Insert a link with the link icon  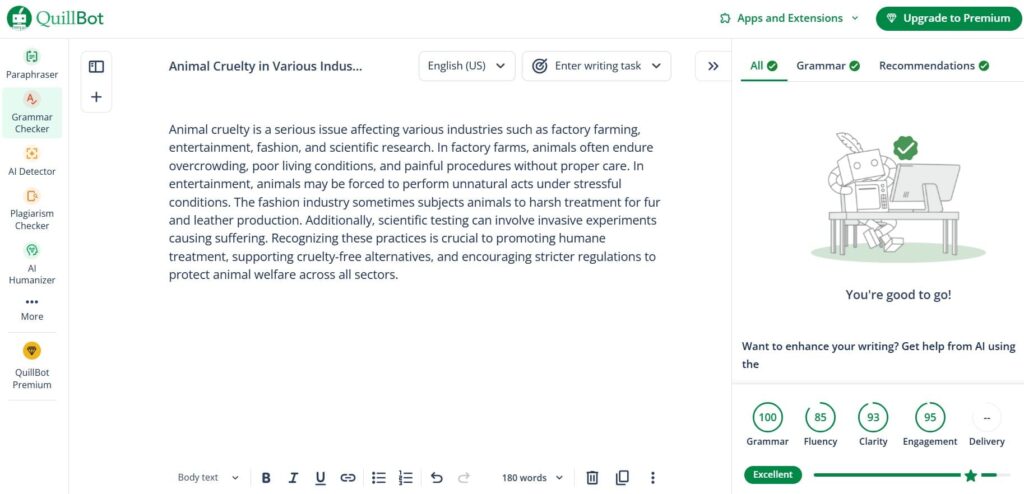(x=347, y=478)
